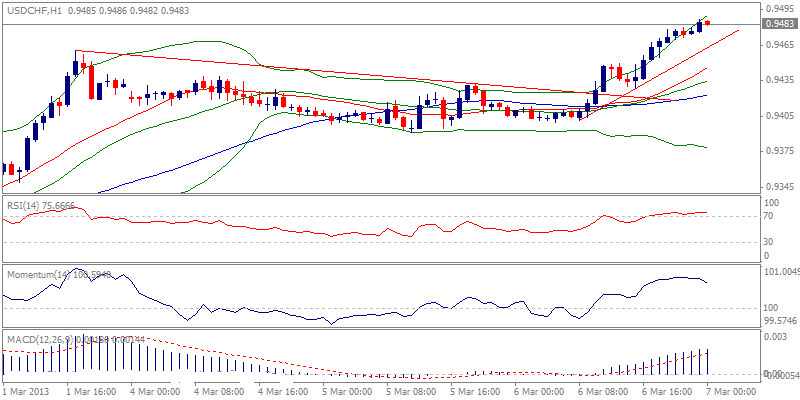Screen dimensions: 800x400
Task: Select the Momentum 101.0045 axis value
Action: tap(780, 271)
